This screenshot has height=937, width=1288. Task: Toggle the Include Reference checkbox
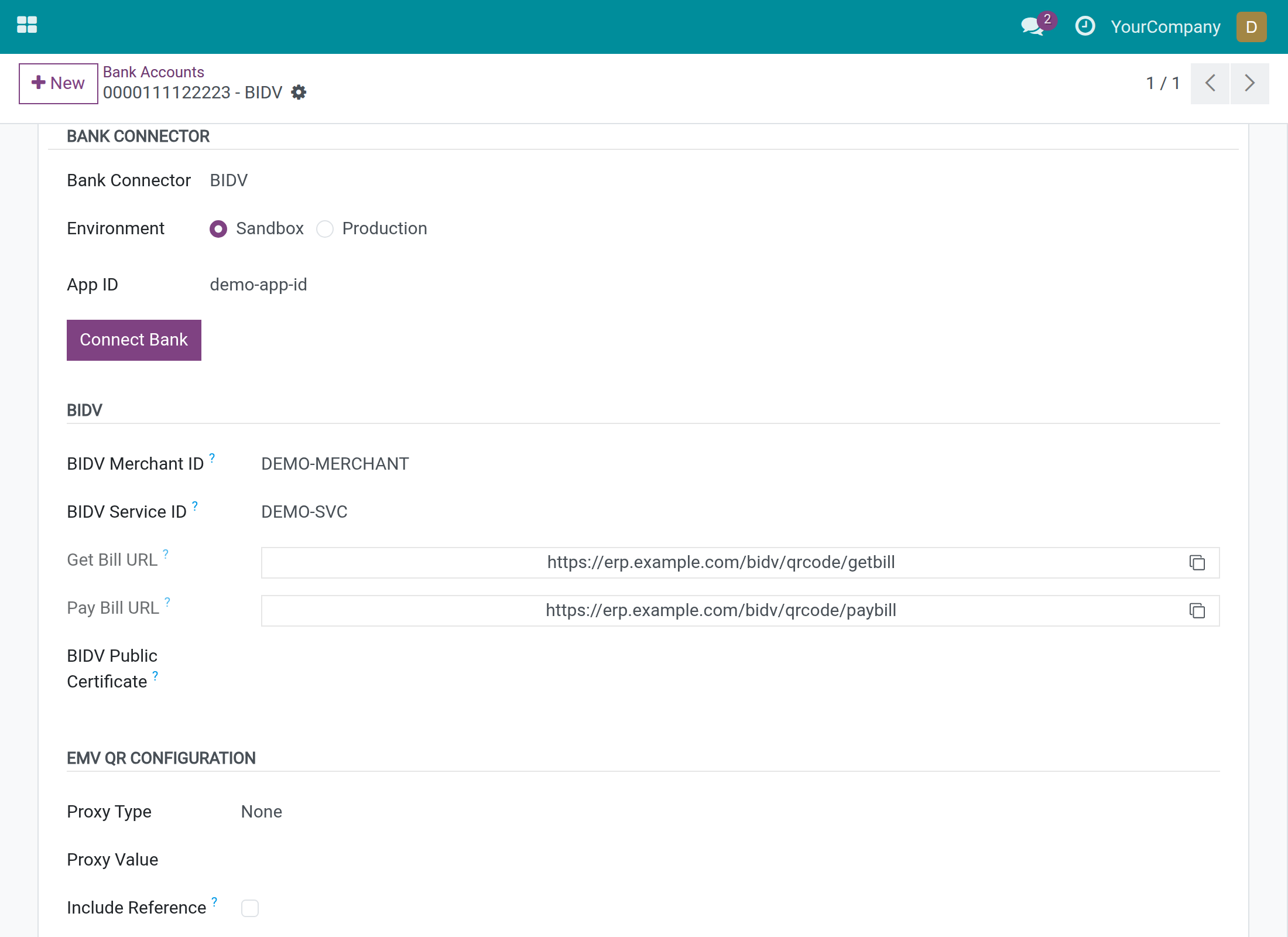pyautogui.click(x=250, y=908)
